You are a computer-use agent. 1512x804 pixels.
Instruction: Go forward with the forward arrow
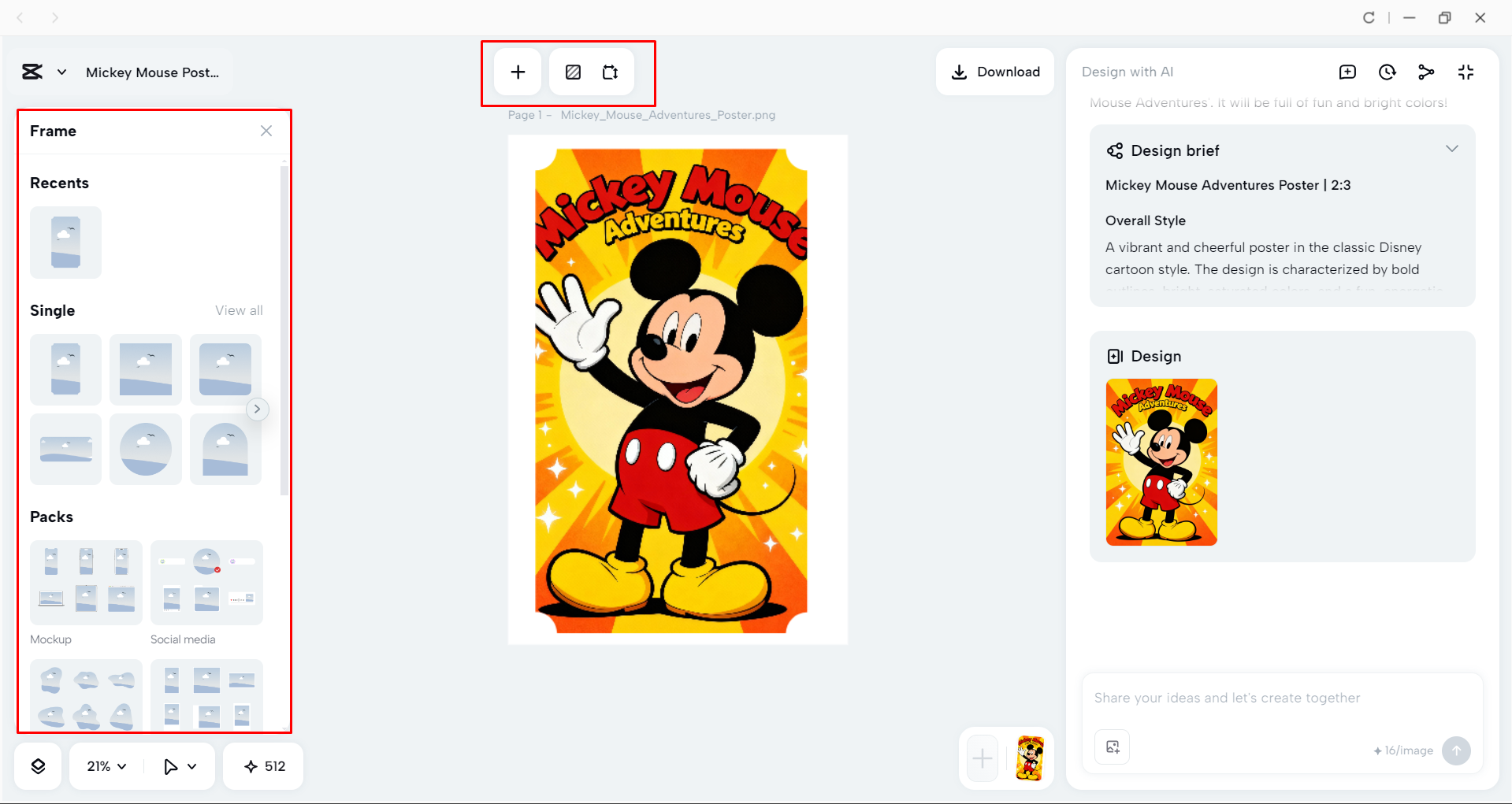(54, 17)
